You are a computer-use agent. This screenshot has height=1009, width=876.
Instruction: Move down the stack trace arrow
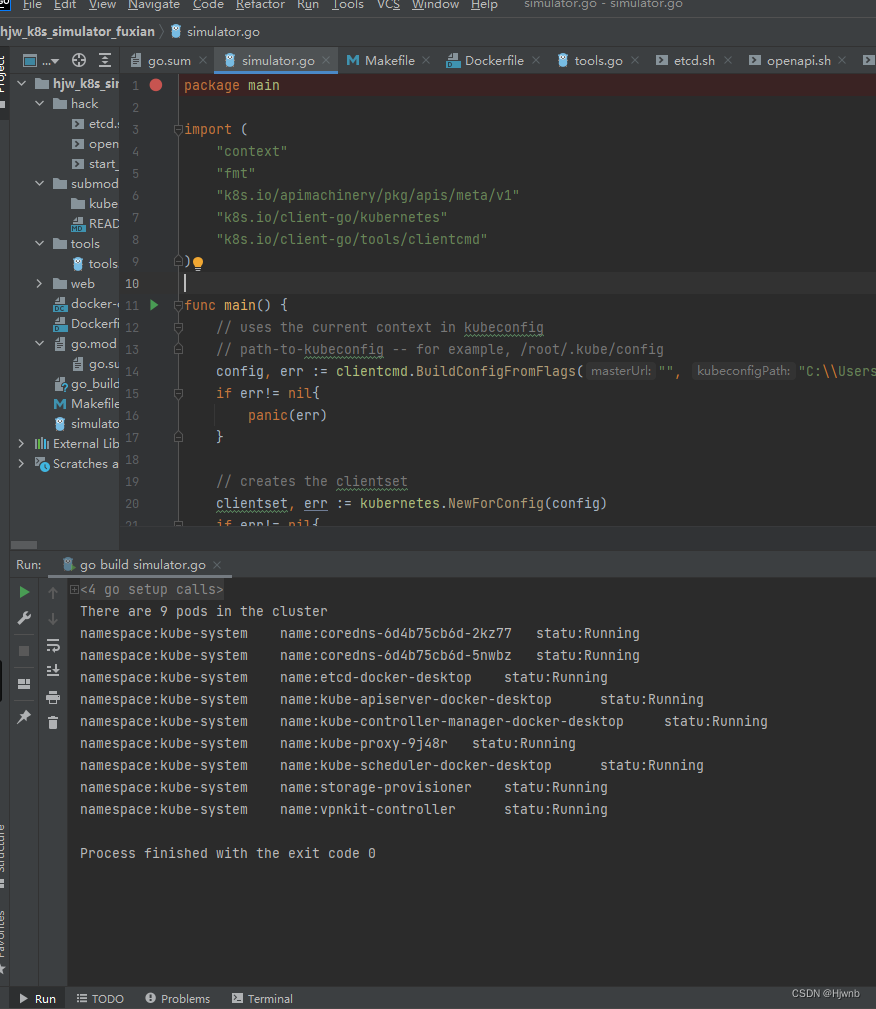click(x=53, y=618)
